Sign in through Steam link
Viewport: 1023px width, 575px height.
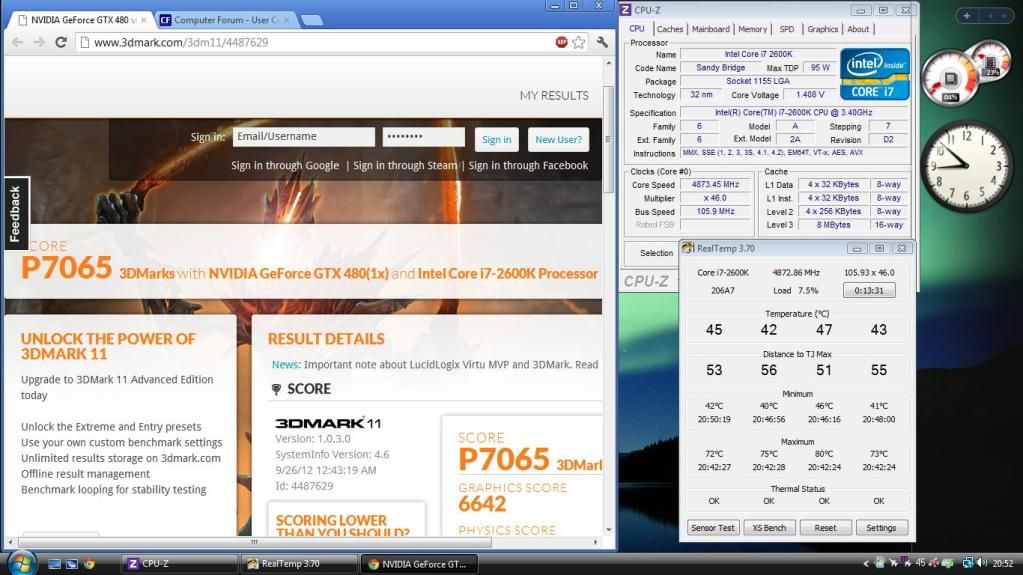click(x=405, y=166)
